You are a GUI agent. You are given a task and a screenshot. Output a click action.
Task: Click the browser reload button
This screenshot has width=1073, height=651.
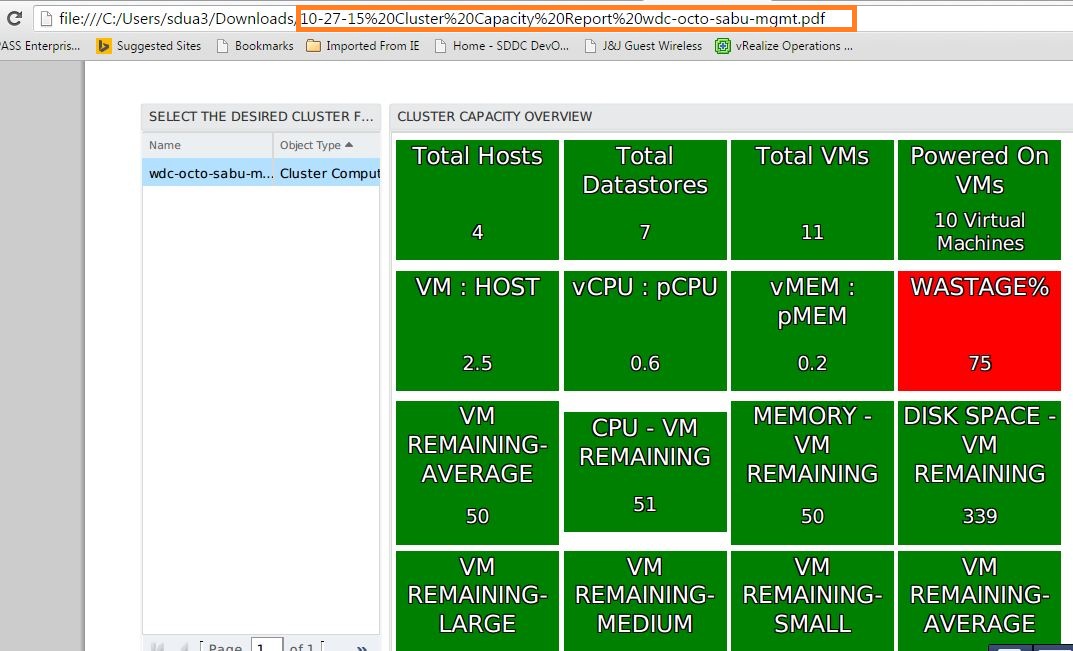14,18
